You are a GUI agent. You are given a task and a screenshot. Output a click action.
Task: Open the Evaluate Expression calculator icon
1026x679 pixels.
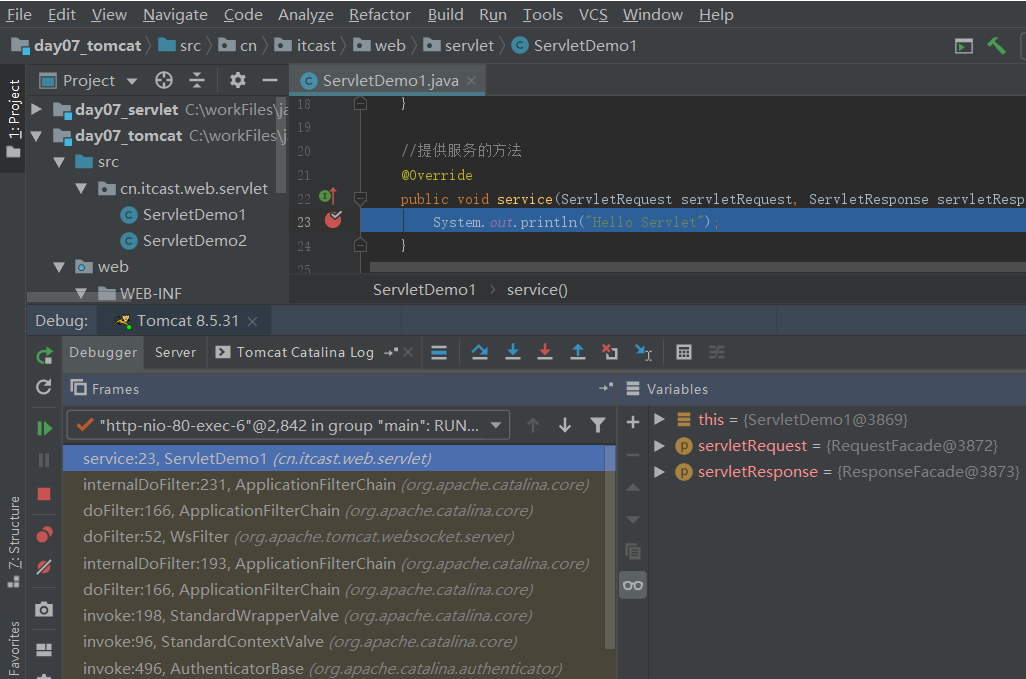click(x=684, y=352)
